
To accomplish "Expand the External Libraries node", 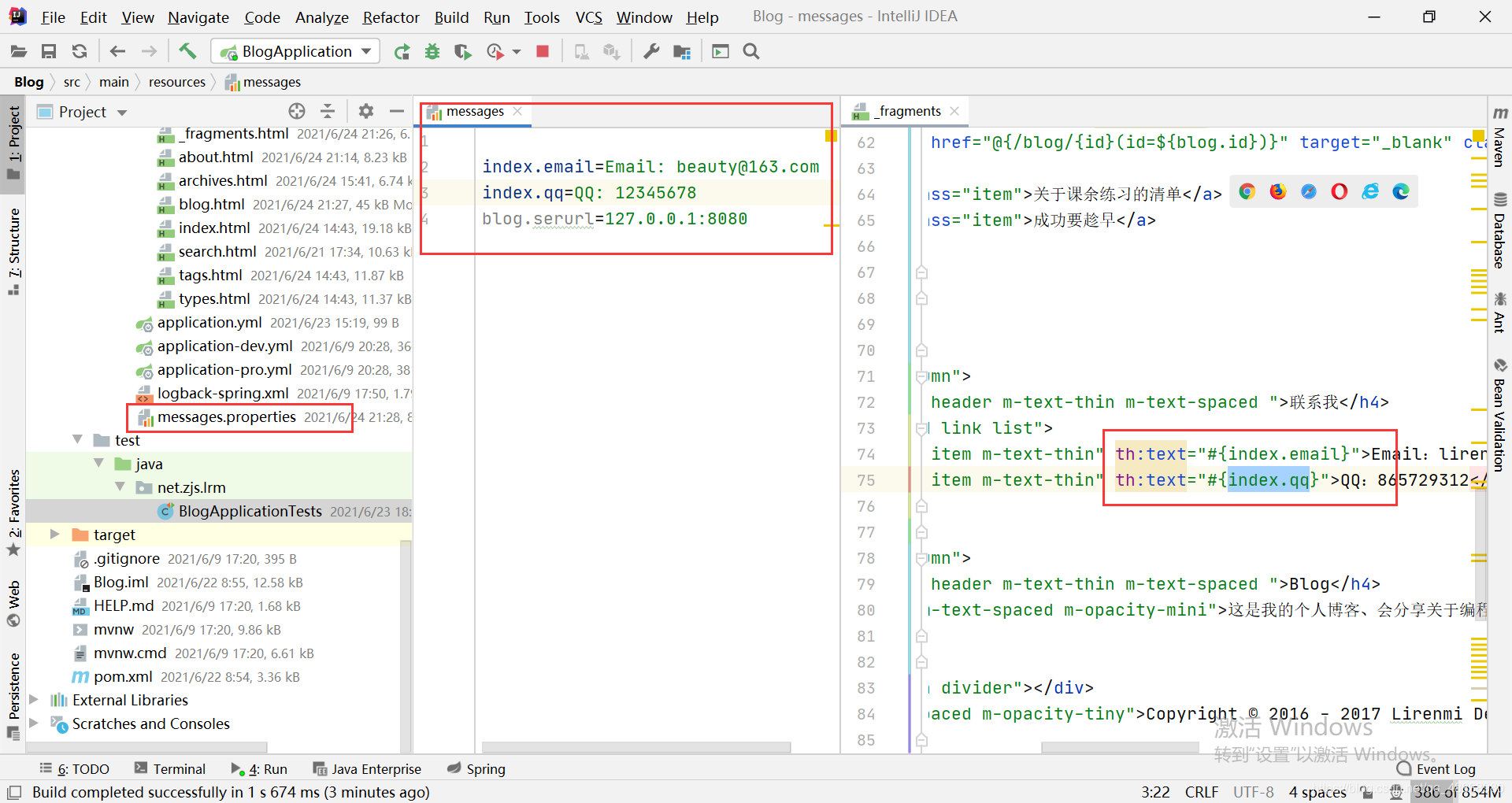I will [34, 700].
